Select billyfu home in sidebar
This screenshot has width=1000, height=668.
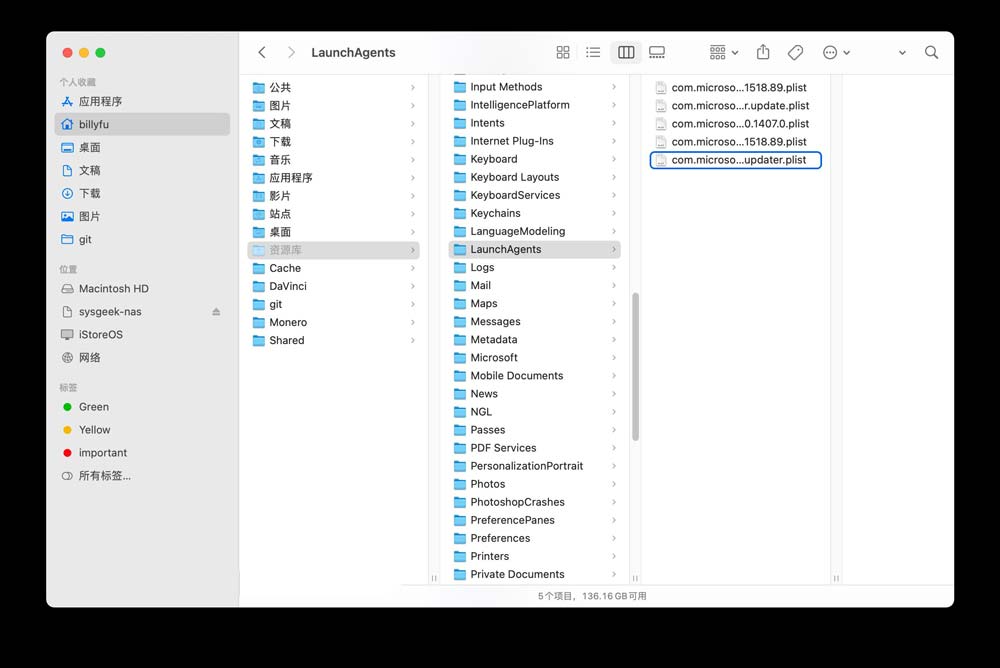142,124
